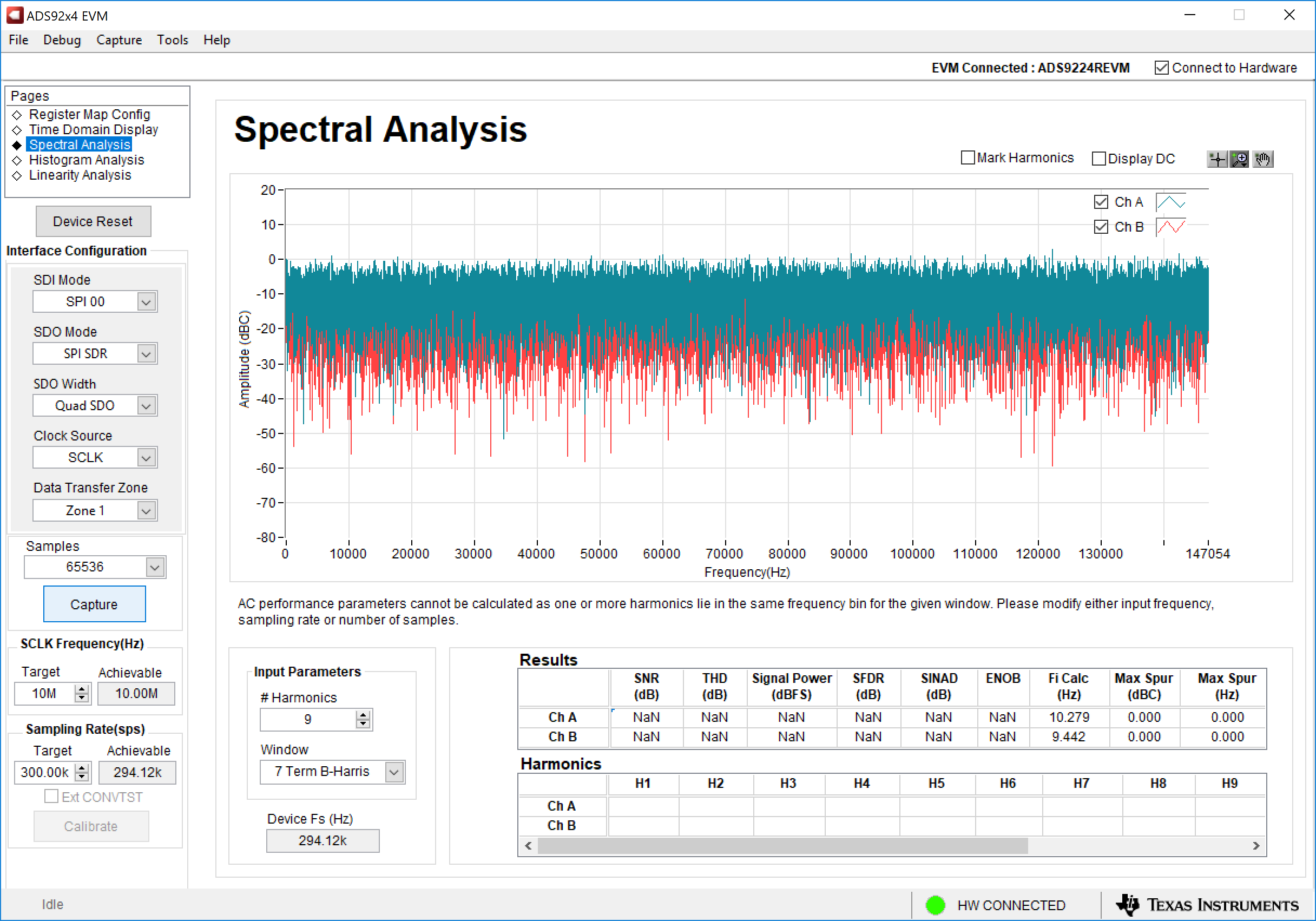Click the Texas Instruments logo
Screen dimensions: 1316x921
[1207, 905]
